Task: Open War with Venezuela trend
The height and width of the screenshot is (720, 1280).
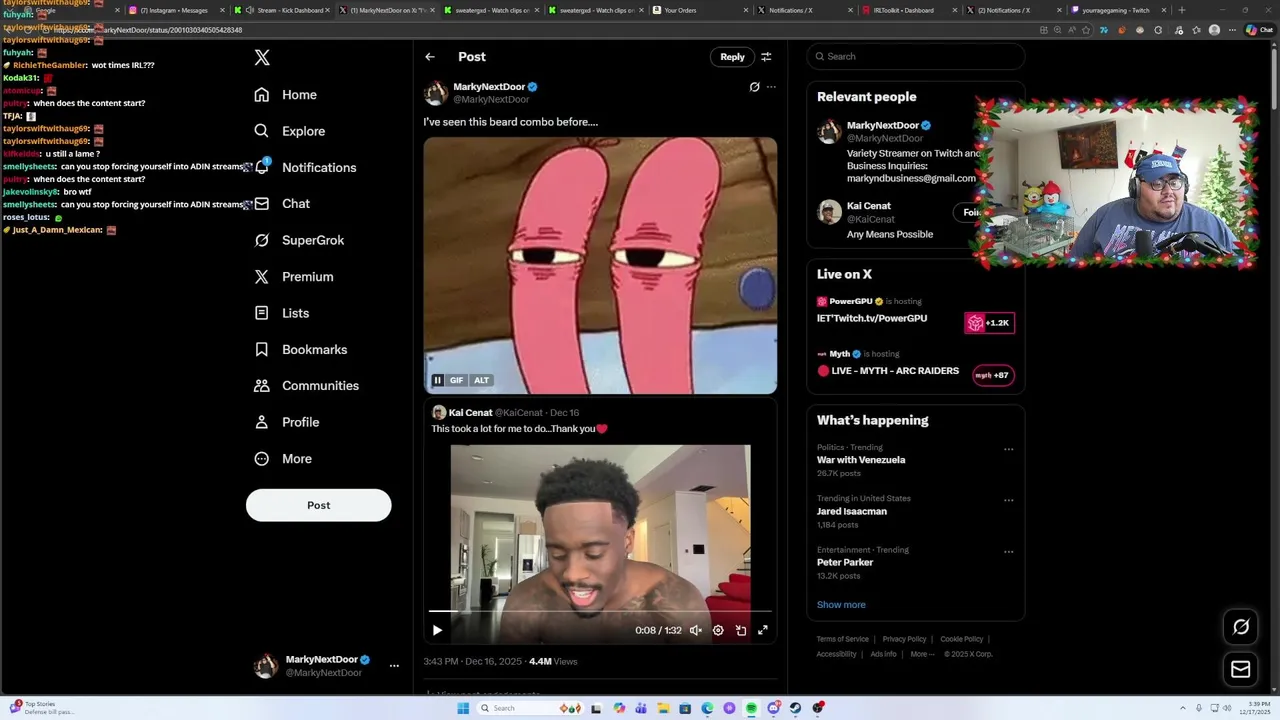Action: point(861,460)
